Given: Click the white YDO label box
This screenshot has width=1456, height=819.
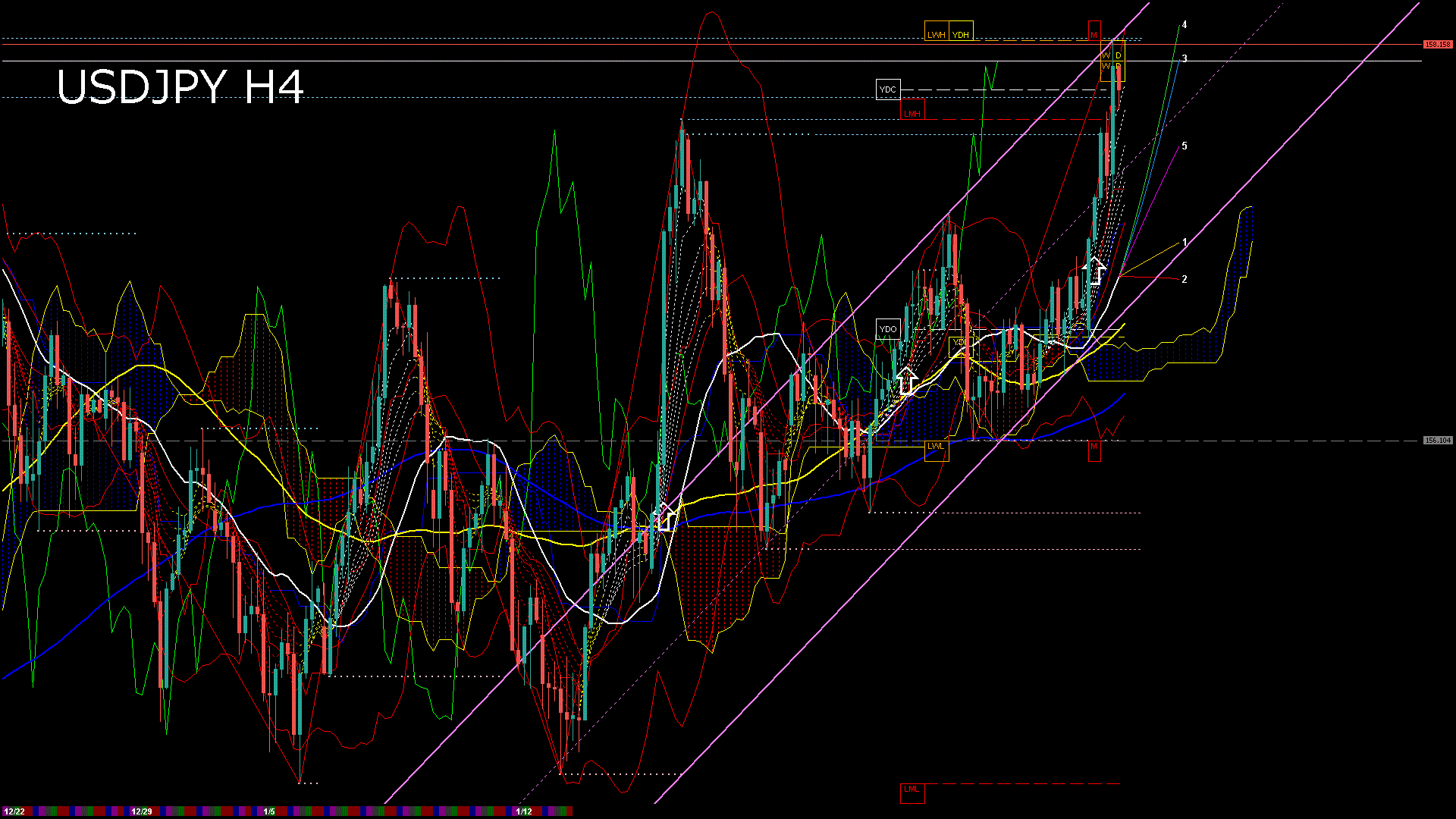Looking at the screenshot, I should coord(887,329).
